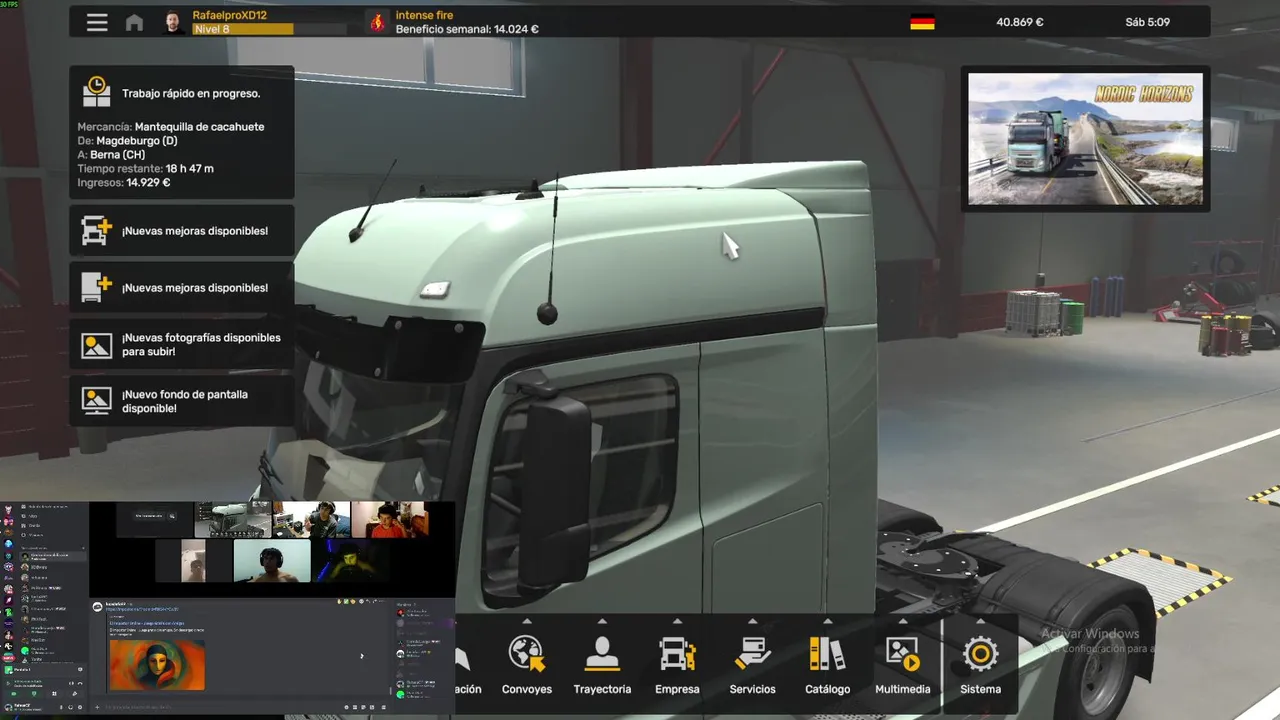Open '¡Nuevas fotografías disponibles para subir!'
Image resolution: width=1280 pixels, height=720 pixels.
[x=182, y=345]
